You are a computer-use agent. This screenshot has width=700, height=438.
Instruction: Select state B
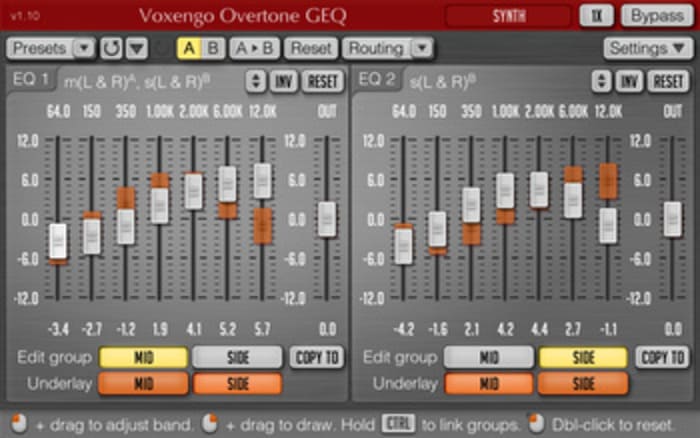(x=213, y=48)
